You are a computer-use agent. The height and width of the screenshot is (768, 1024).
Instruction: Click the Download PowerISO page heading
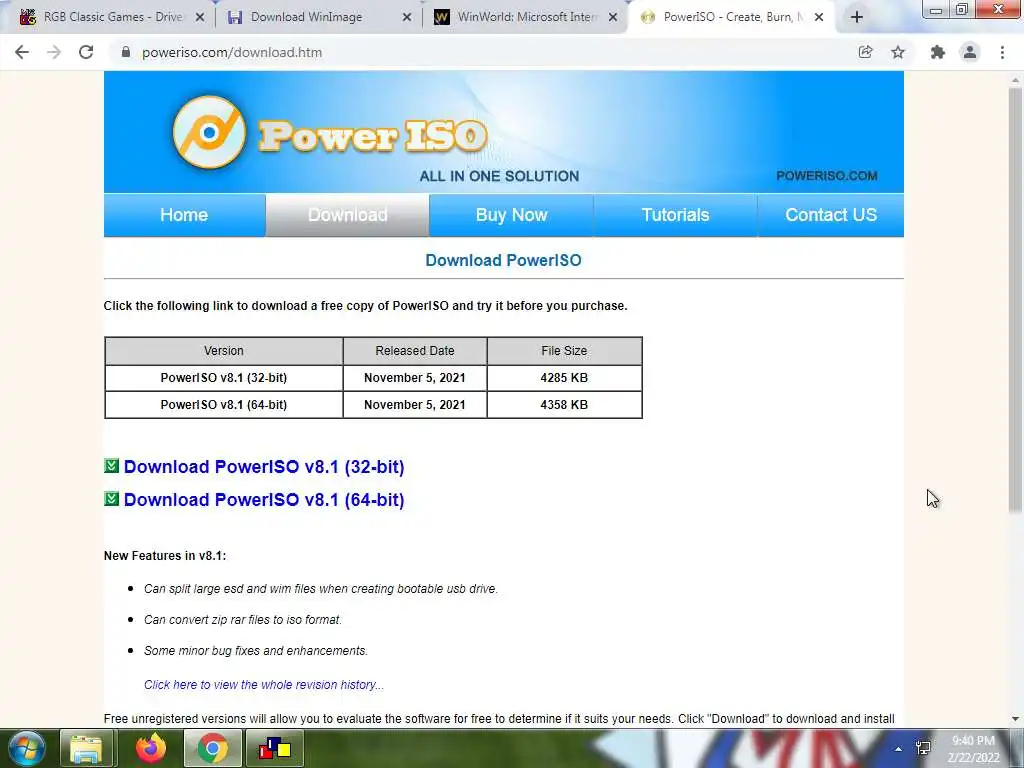(x=504, y=260)
